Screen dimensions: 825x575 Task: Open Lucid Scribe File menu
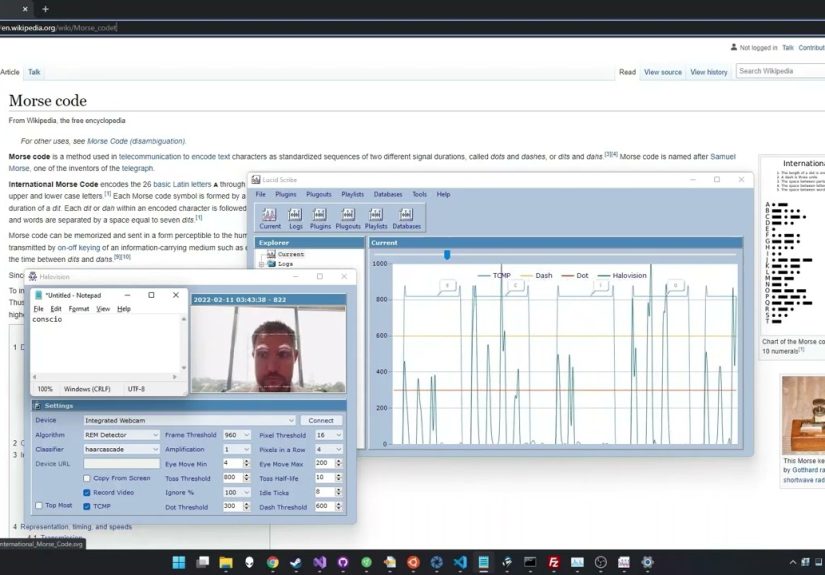tap(260, 194)
